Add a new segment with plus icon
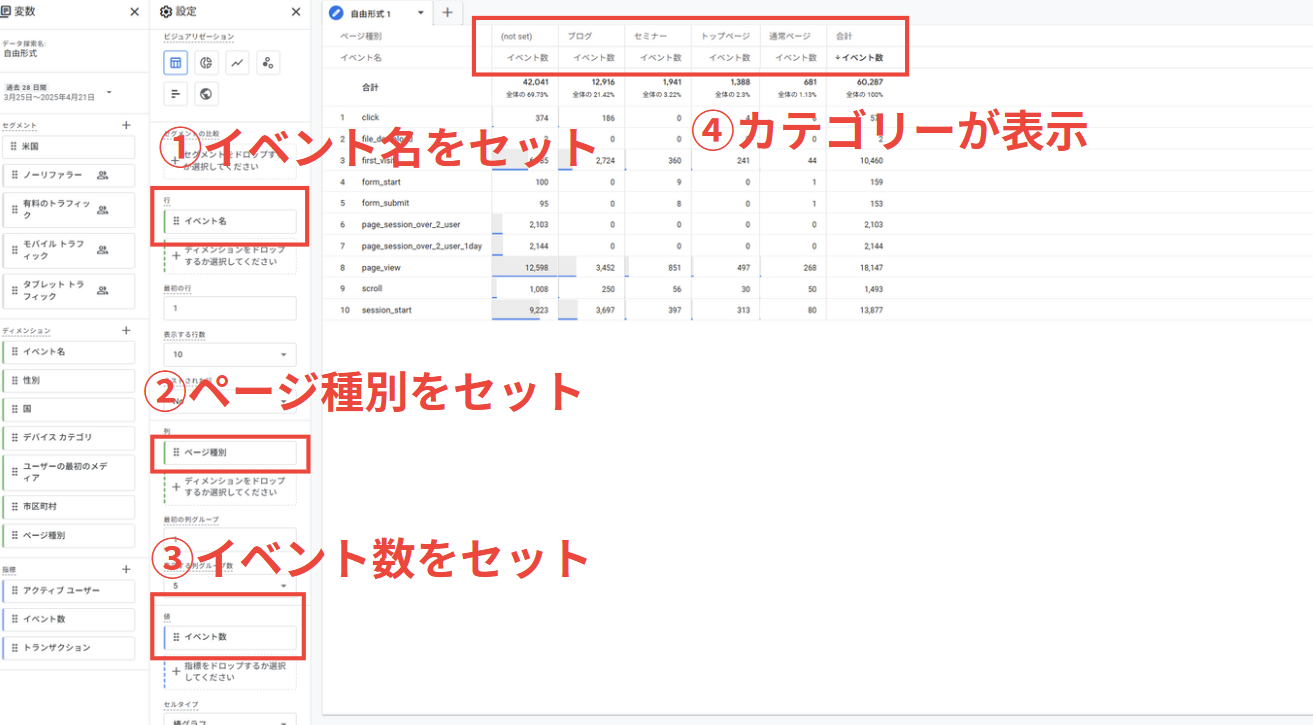 pyautogui.click(x=126, y=125)
